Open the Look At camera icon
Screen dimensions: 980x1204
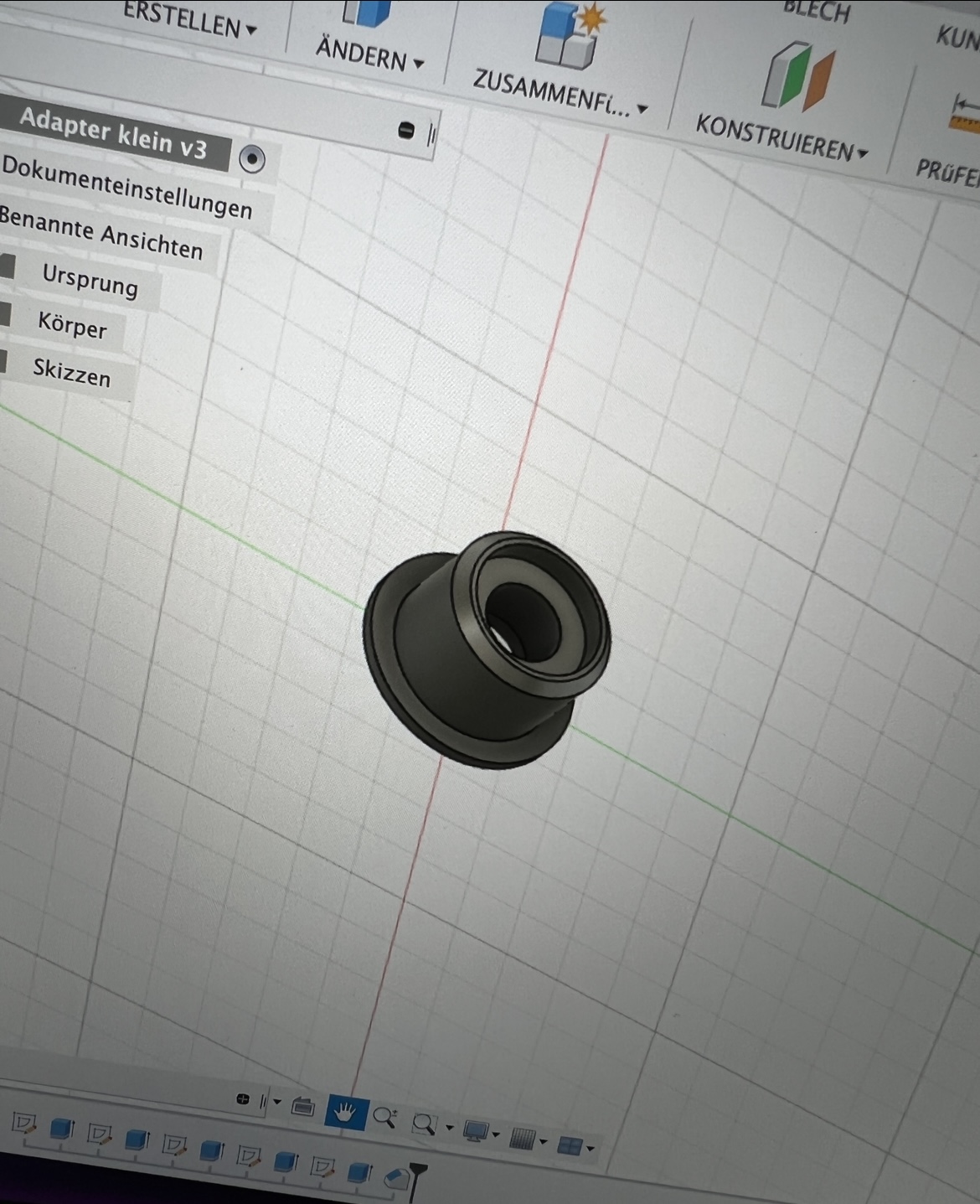[302, 1108]
